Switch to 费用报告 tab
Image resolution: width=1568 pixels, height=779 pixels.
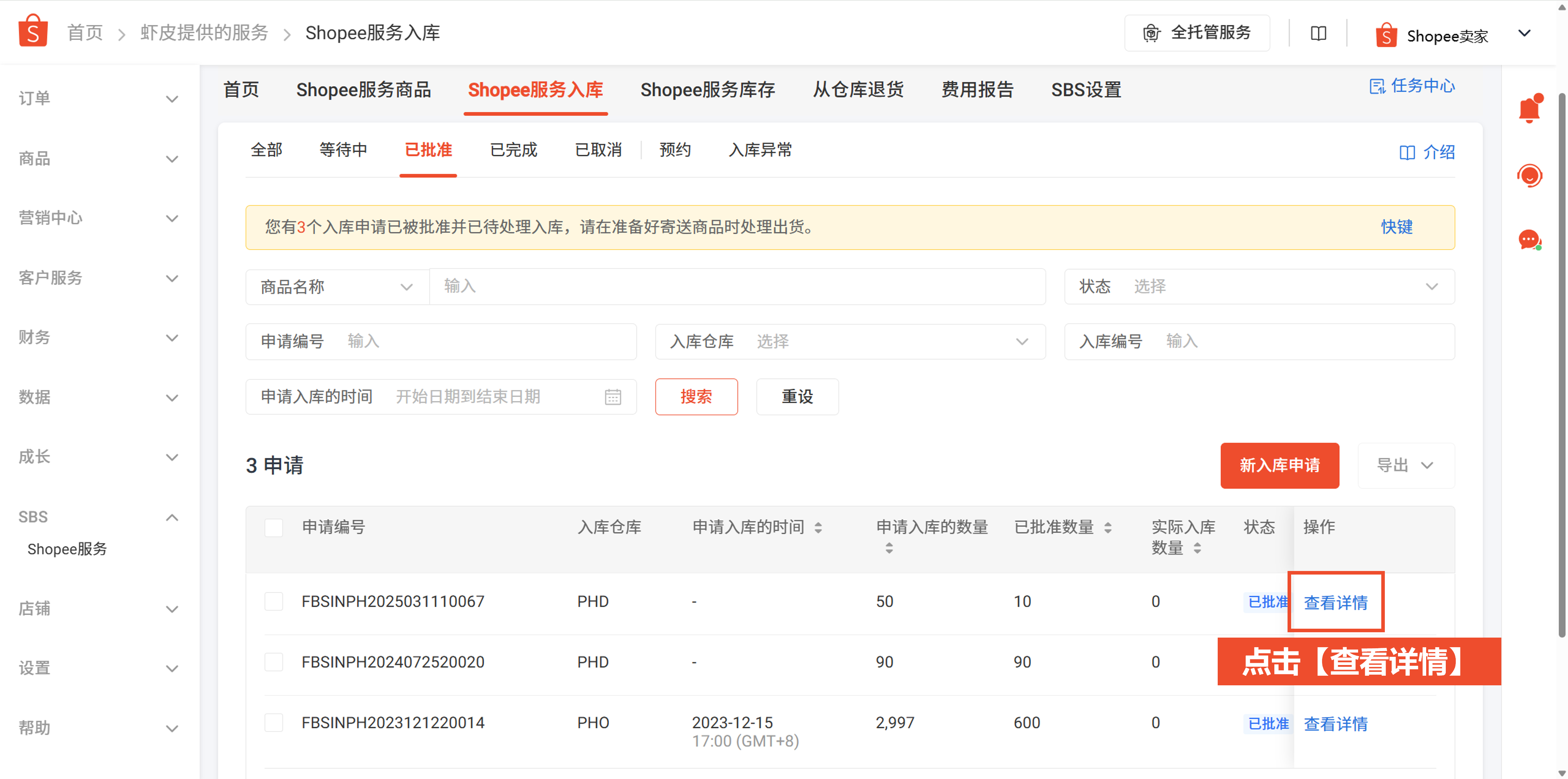[x=978, y=90]
